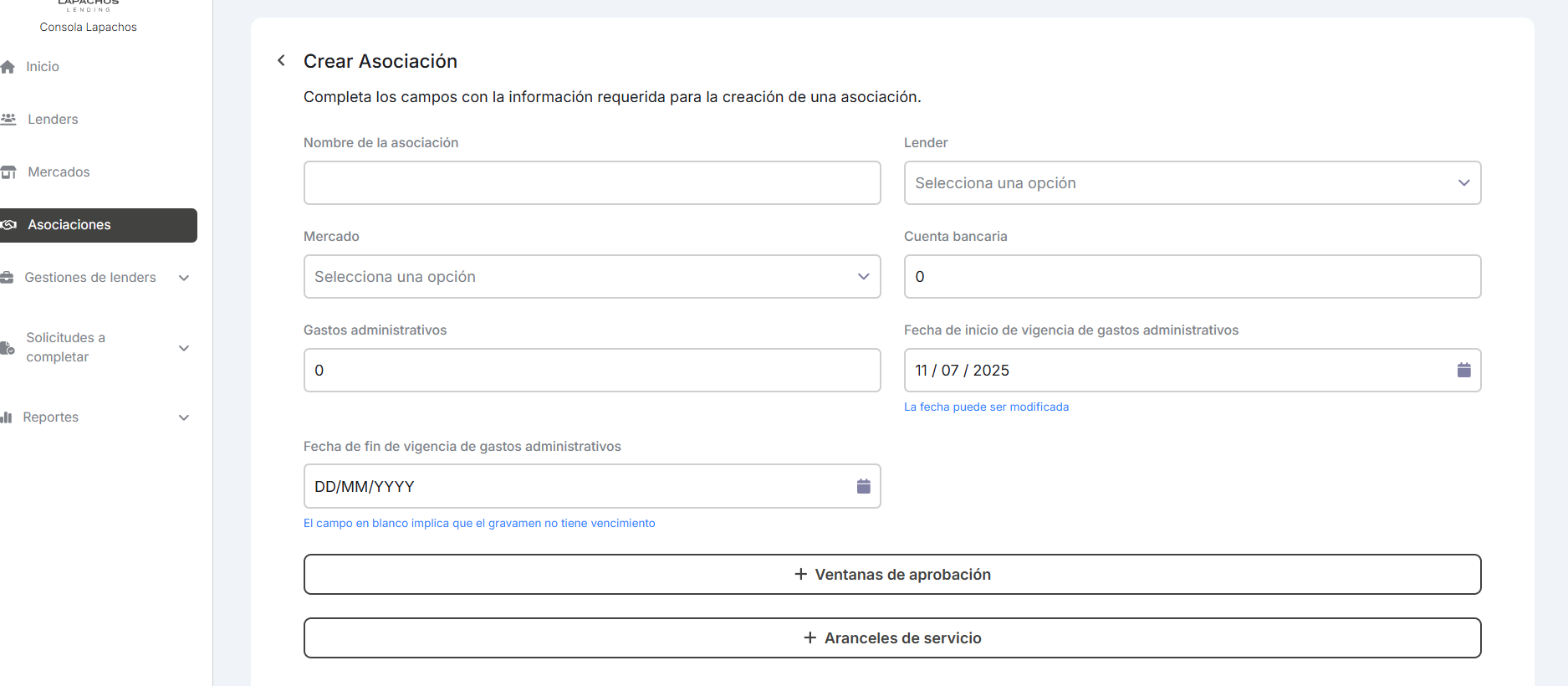Open the Mercado dropdown
Viewport: 1568px width, 686px height.
click(591, 277)
